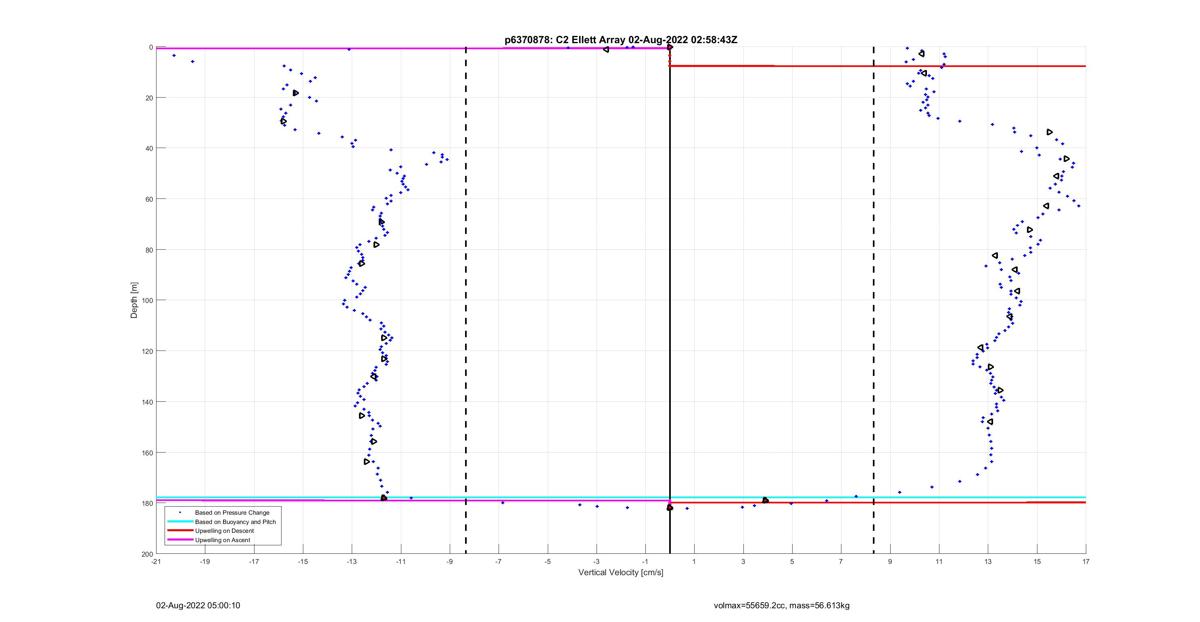Click x-axis tick label "-3"
The height and width of the screenshot is (622, 1200).
[x=597, y=561]
